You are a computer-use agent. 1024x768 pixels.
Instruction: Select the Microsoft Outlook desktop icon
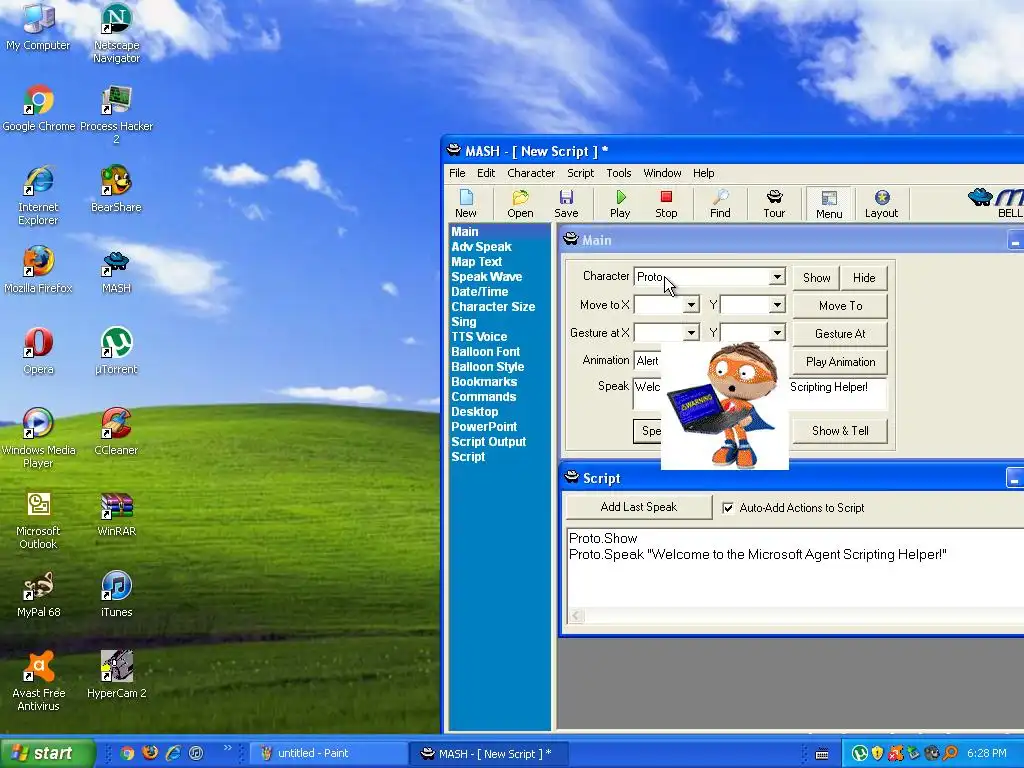point(38,520)
